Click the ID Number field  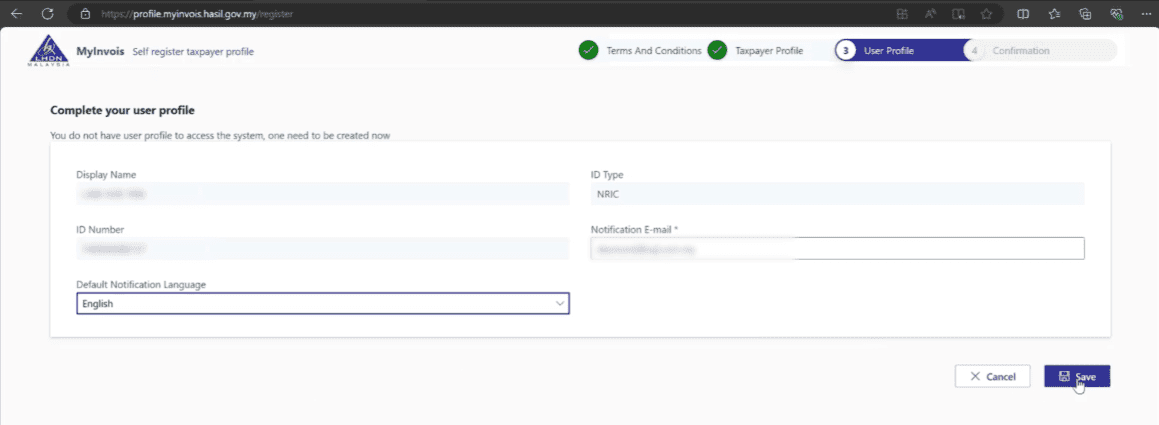pyautogui.click(x=323, y=248)
